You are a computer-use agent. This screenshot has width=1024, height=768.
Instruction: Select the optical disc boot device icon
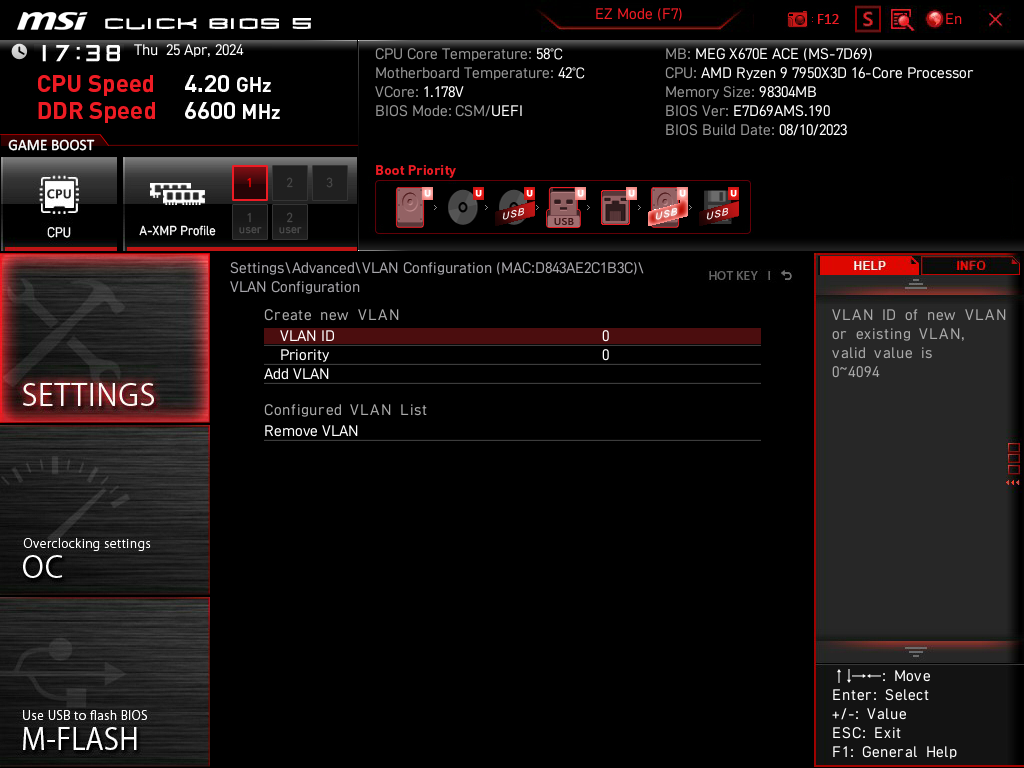(464, 207)
